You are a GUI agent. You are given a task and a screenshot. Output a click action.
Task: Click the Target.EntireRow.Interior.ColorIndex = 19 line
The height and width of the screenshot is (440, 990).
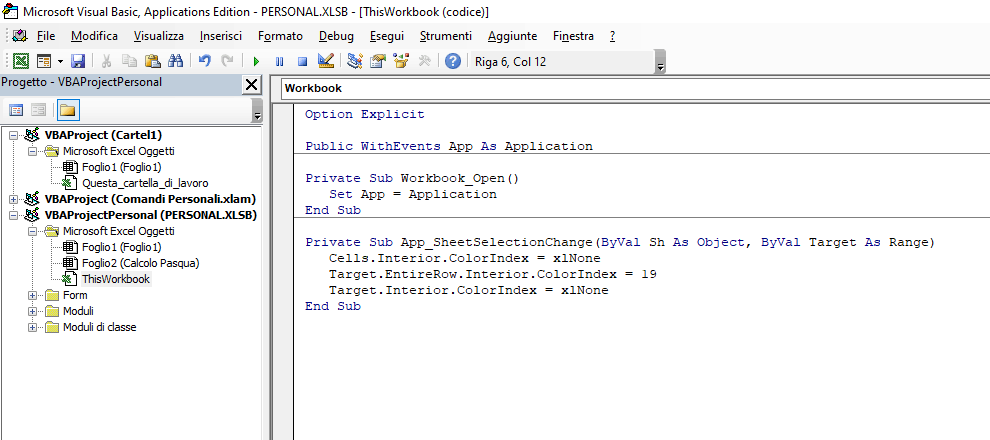[492, 275]
